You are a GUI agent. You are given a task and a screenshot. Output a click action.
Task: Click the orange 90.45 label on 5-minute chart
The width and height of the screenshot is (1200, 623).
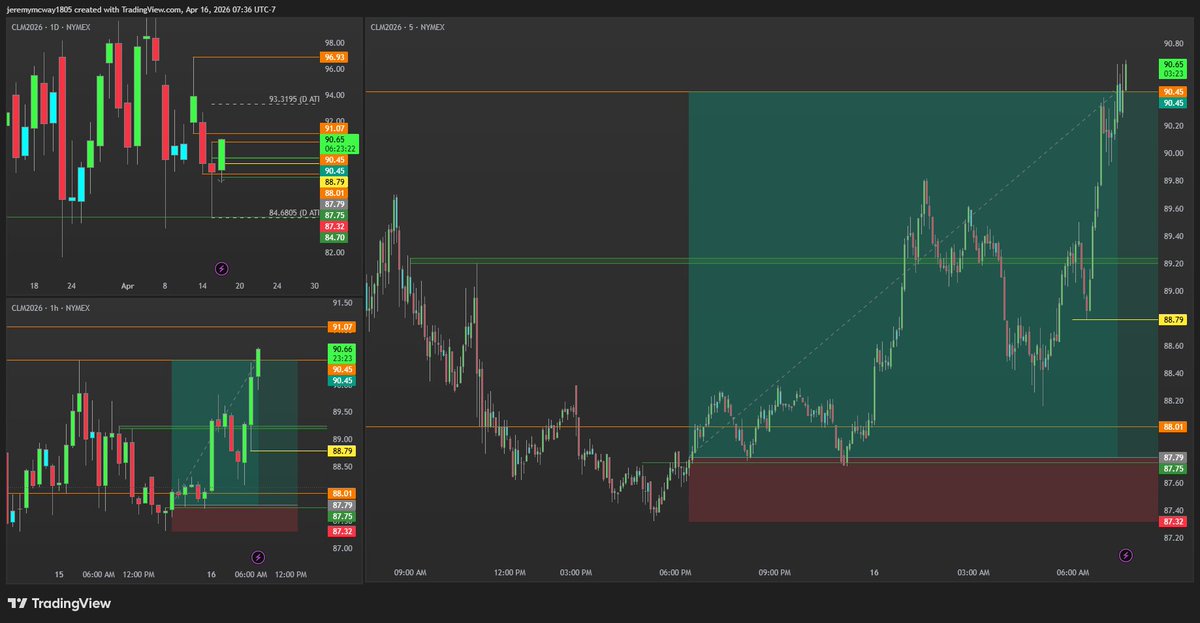click(x=1173, y=92)
